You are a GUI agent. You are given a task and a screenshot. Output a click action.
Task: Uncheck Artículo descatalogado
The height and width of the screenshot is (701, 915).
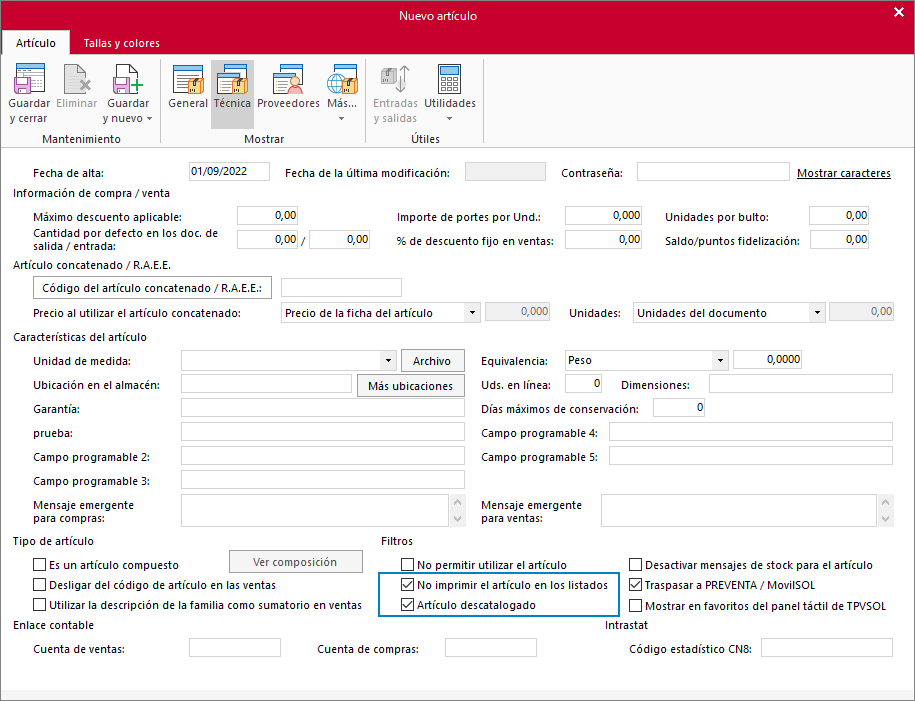(407, 605)
